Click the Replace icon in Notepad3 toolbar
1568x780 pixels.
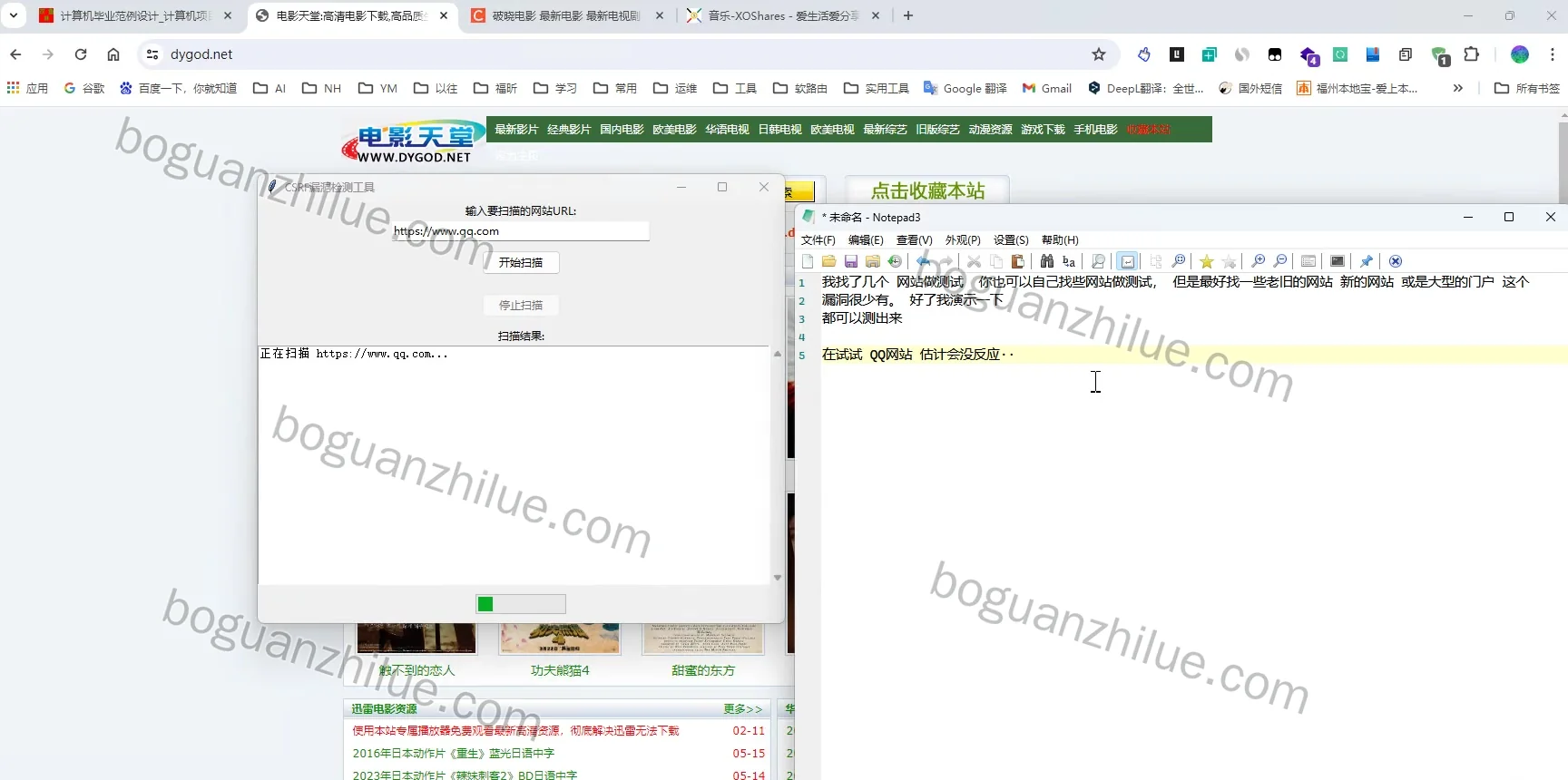coord(1069,261)
